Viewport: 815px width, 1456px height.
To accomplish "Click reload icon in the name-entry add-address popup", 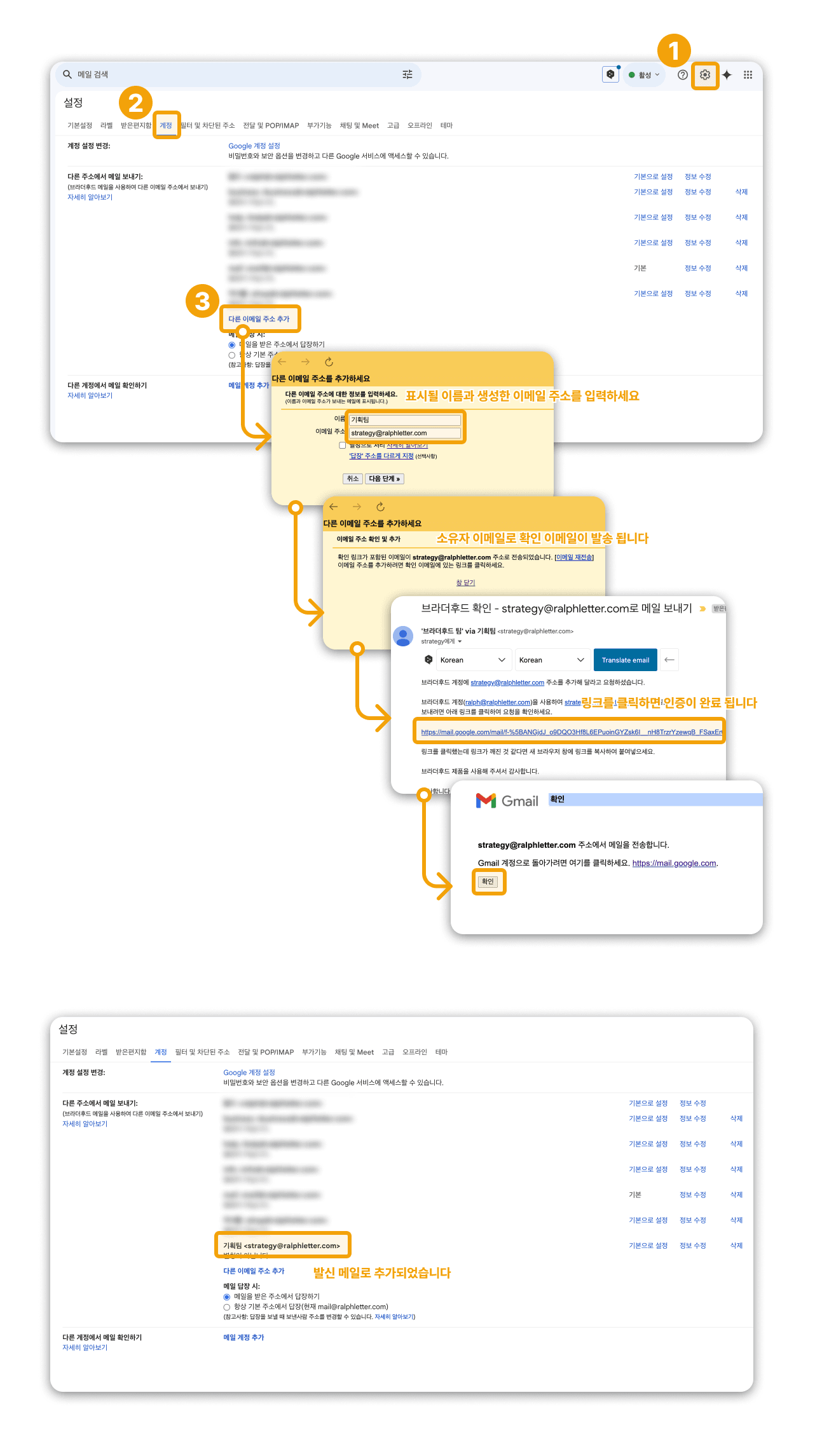I will tap(329, 362).
